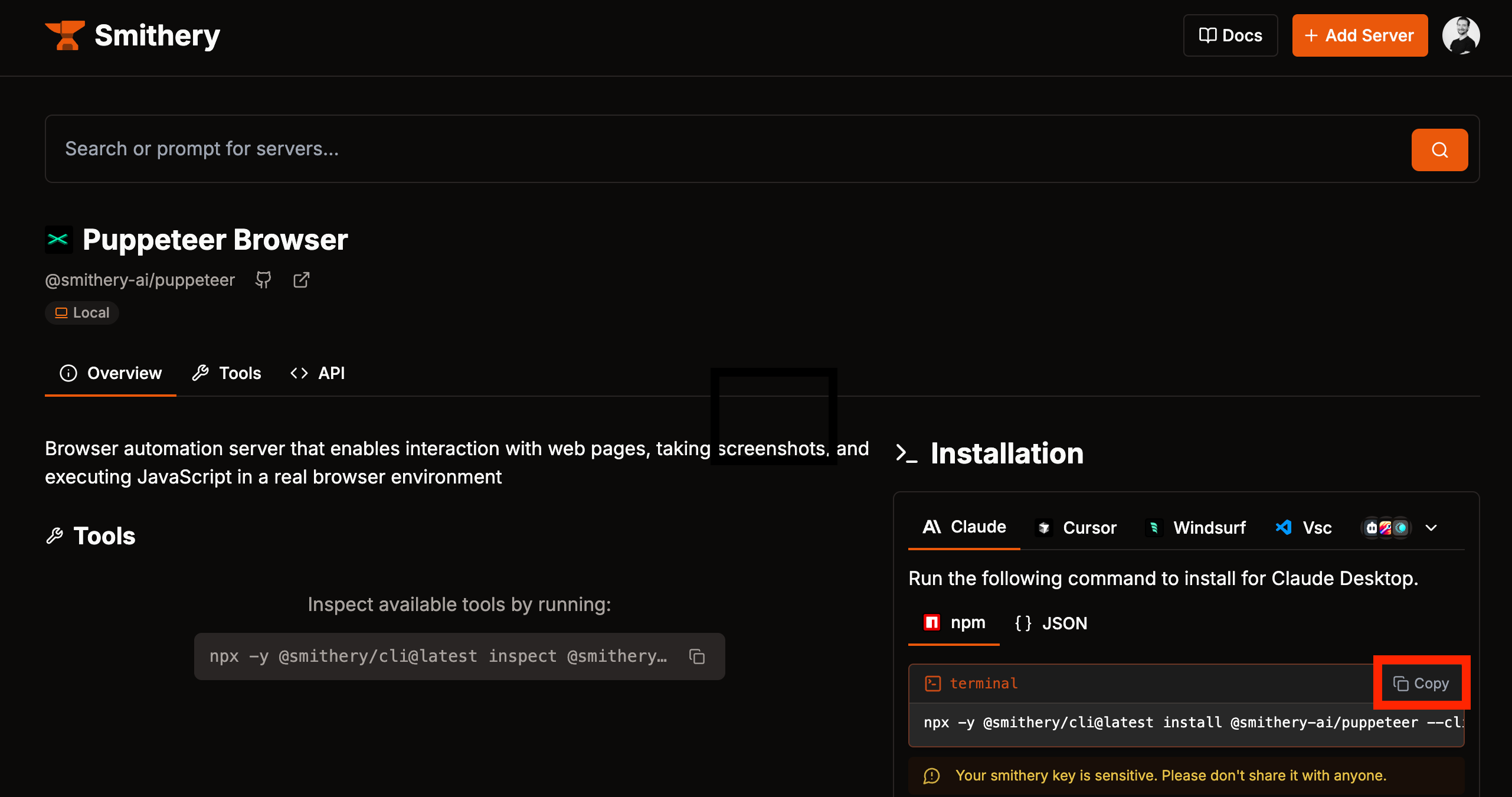Copy the inspect command via its copy icon
This screenshot has height=797, width=1512.
pos(697,656)
